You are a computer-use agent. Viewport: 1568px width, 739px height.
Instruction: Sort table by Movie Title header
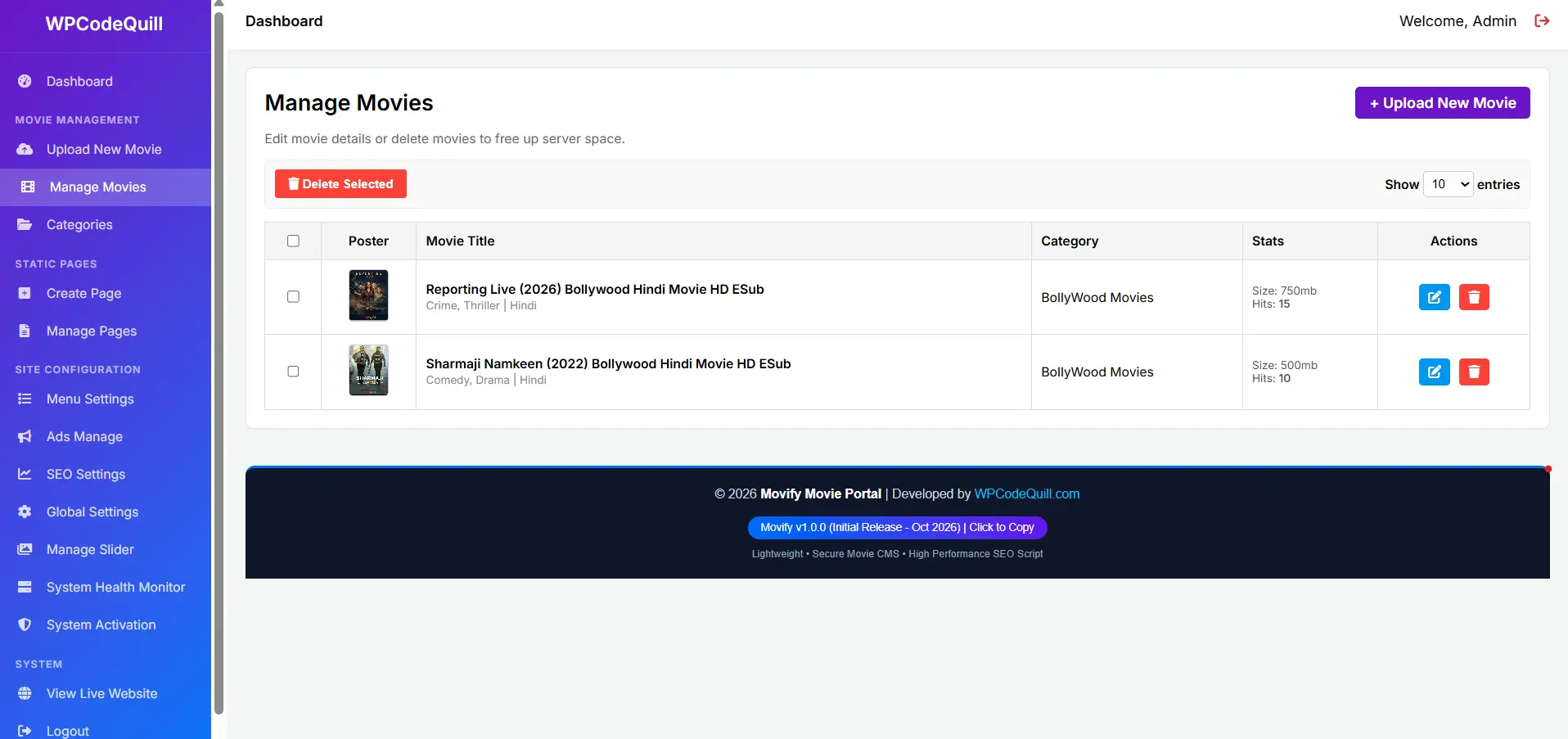460,241
